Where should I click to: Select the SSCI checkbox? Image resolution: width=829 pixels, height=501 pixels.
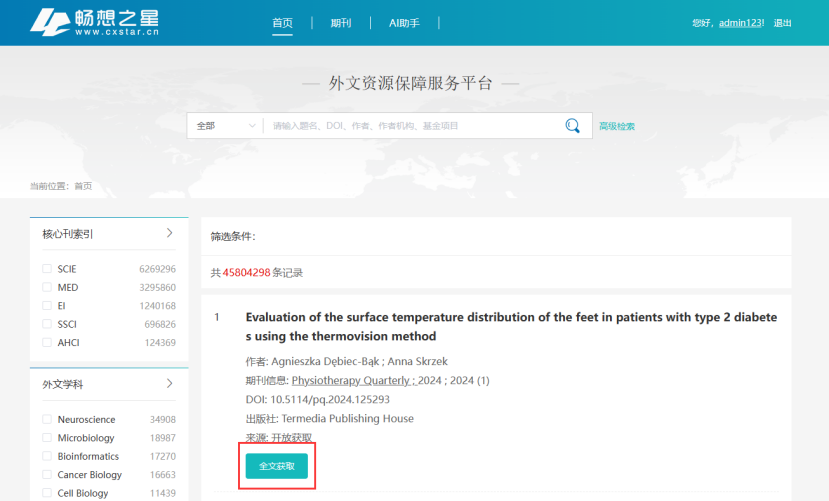(x=47, y=324)
